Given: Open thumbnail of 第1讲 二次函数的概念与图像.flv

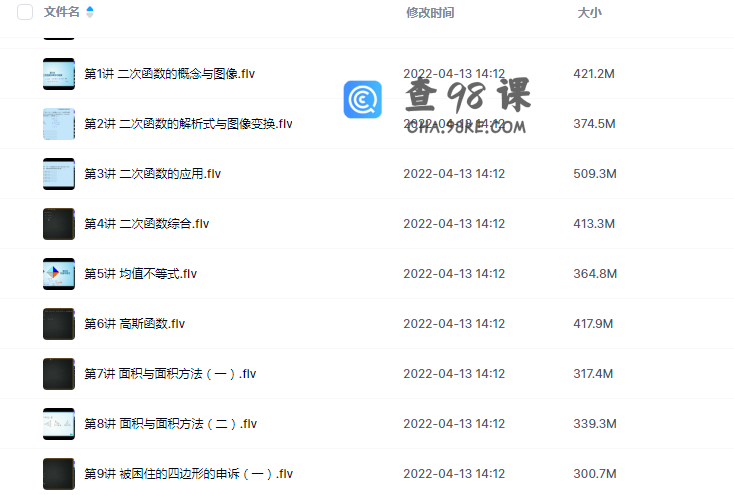Looking at the screenshot, I should pyautogui.click(x=59, y=74).
